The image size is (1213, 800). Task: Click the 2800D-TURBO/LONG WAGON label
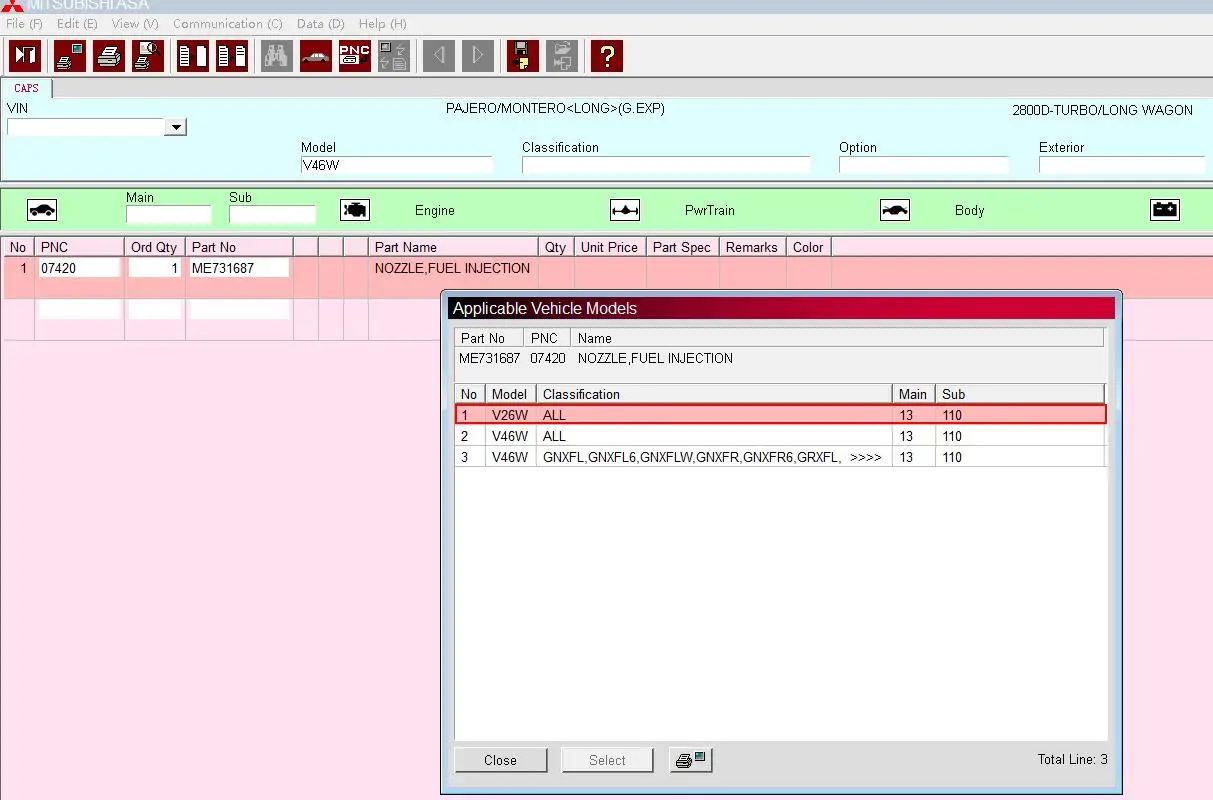[1102, 110]
